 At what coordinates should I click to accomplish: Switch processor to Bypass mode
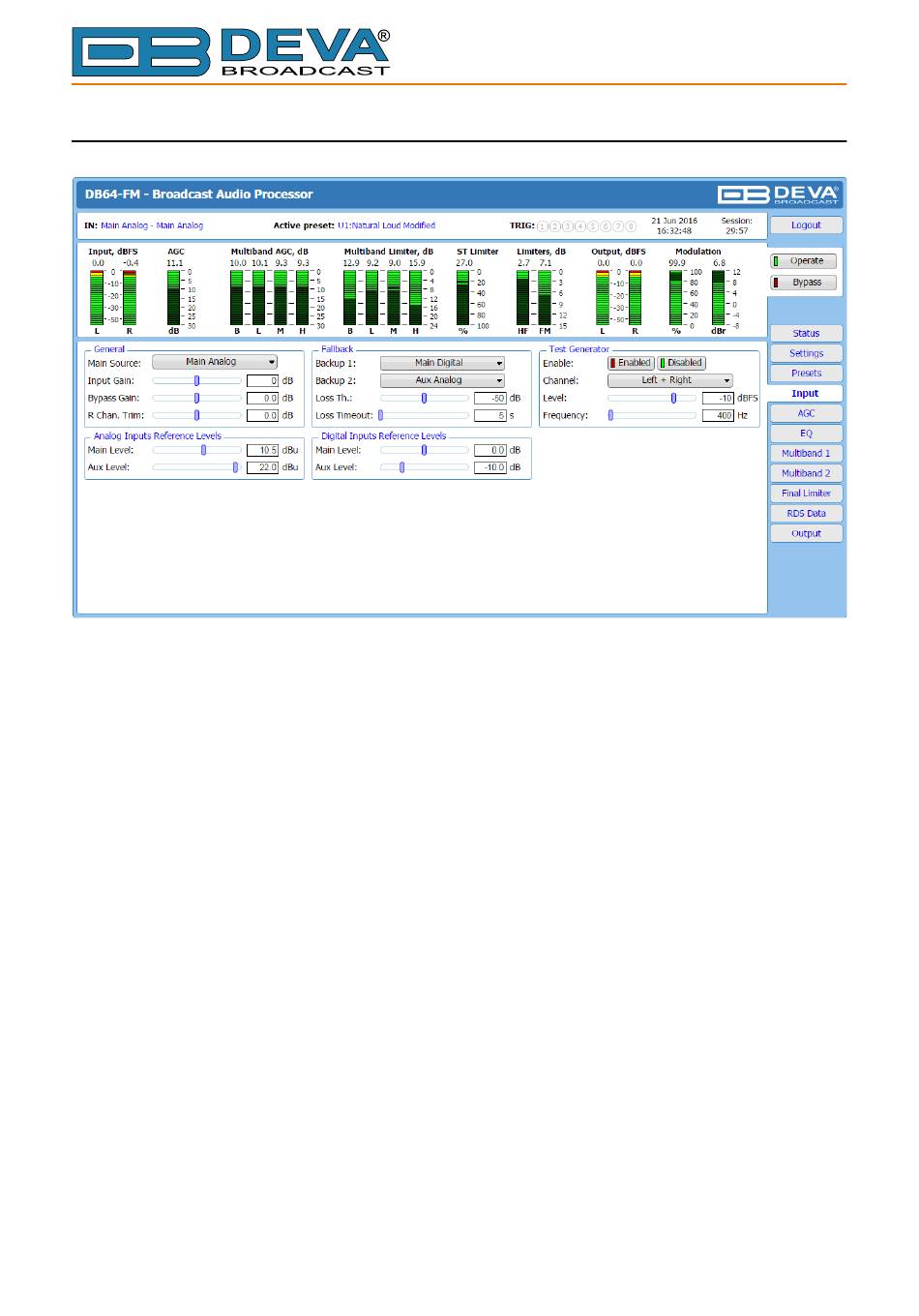803,283
